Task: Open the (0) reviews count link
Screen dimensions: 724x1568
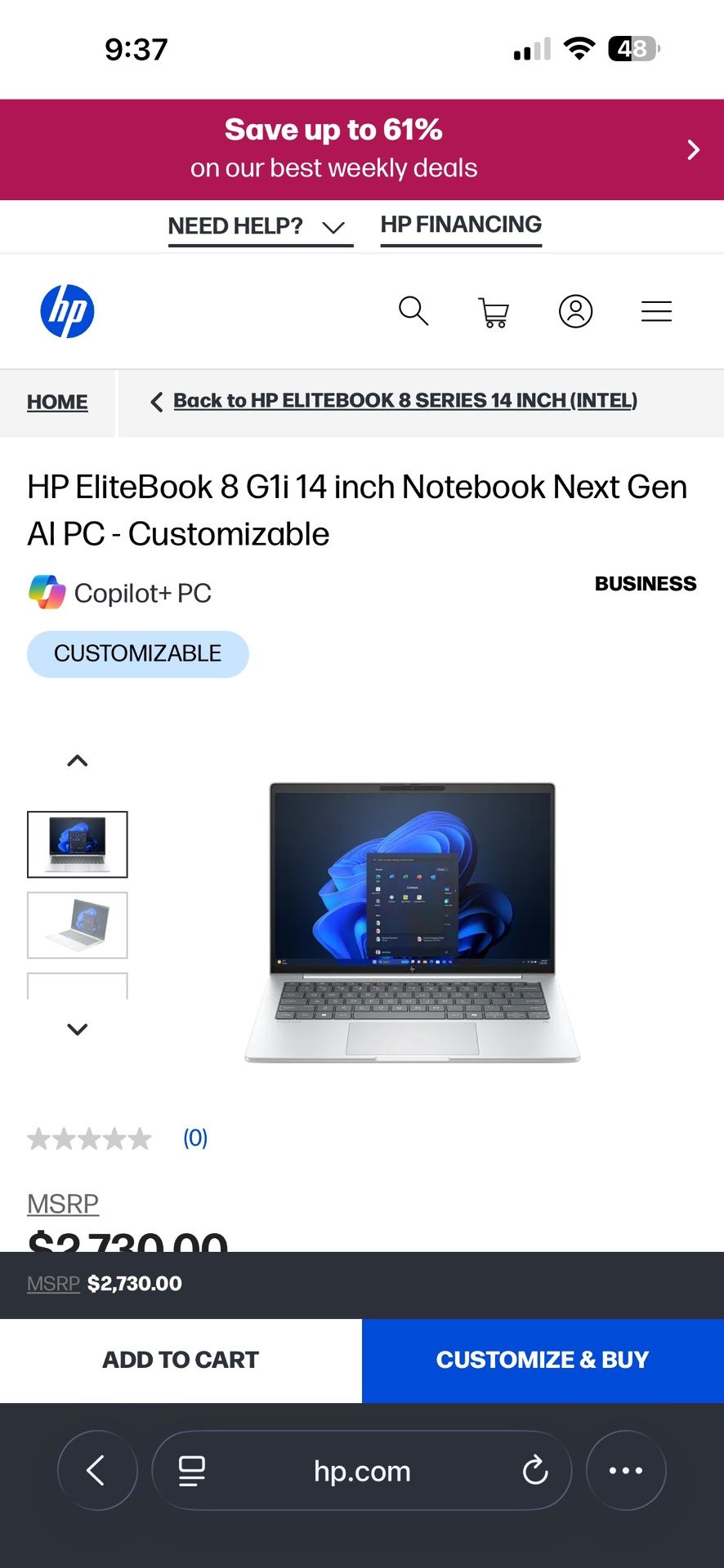Action: [x=195, y=1138]
